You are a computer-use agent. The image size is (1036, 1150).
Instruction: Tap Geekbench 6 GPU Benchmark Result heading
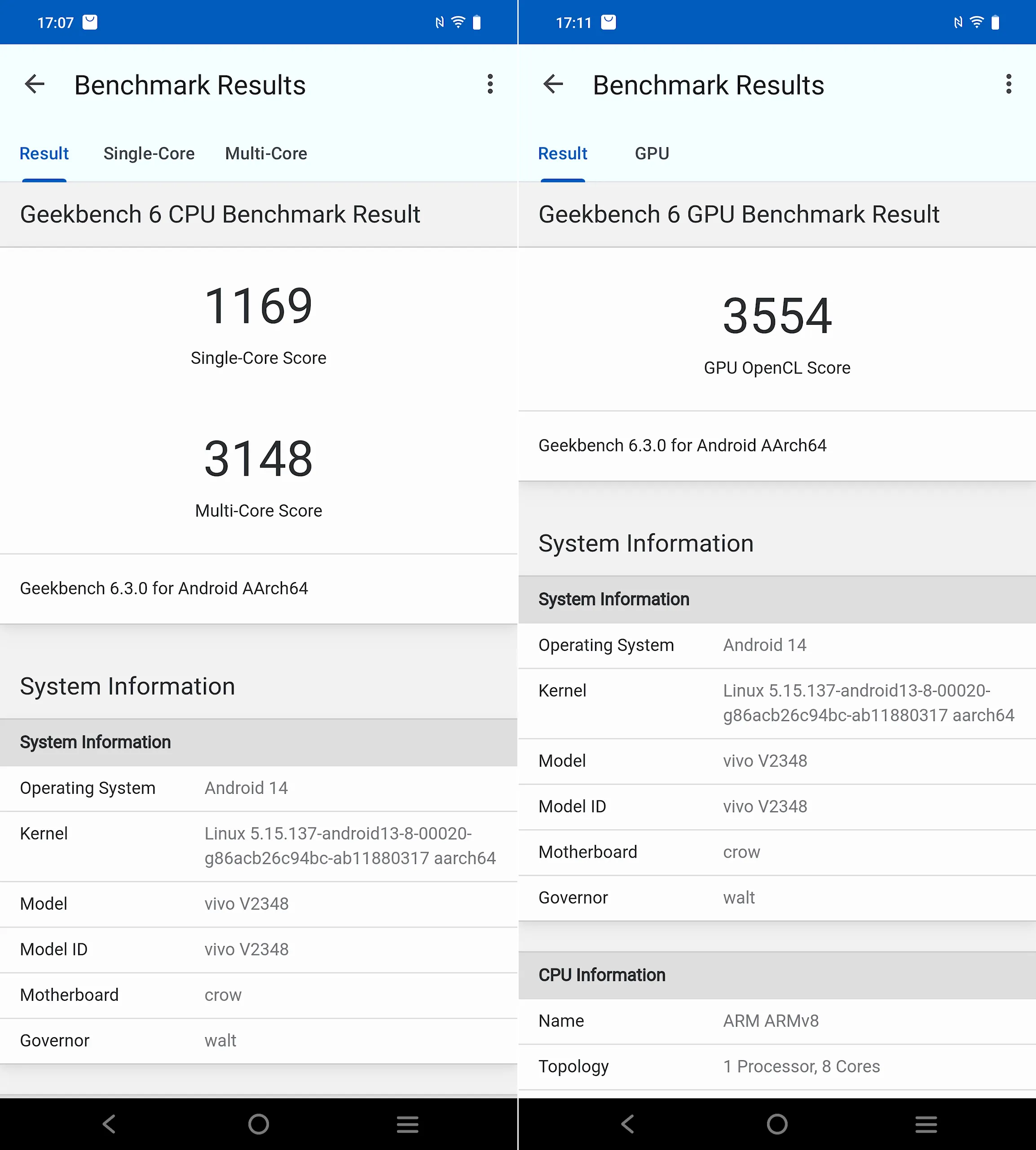point(739,214)
